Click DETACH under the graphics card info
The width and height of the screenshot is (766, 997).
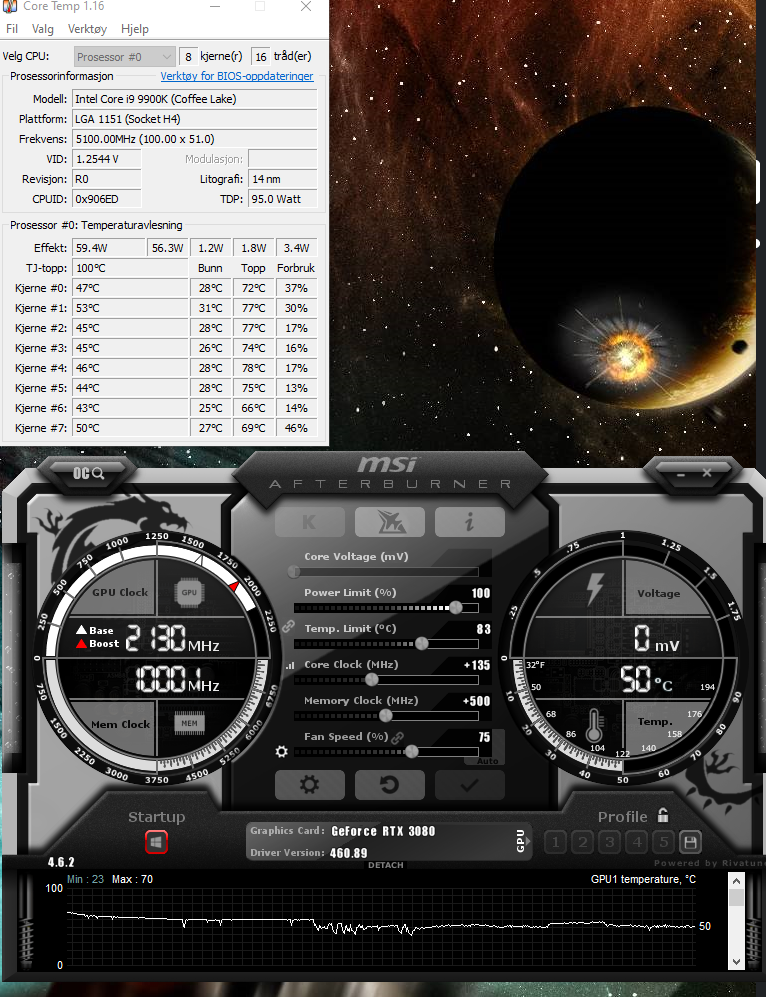pyautogui.click(x=386, y=865)
